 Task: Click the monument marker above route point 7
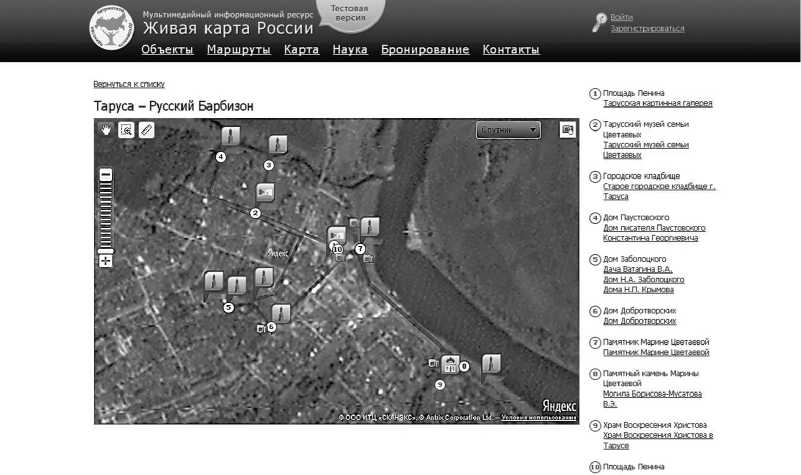[x=370, y=226]
